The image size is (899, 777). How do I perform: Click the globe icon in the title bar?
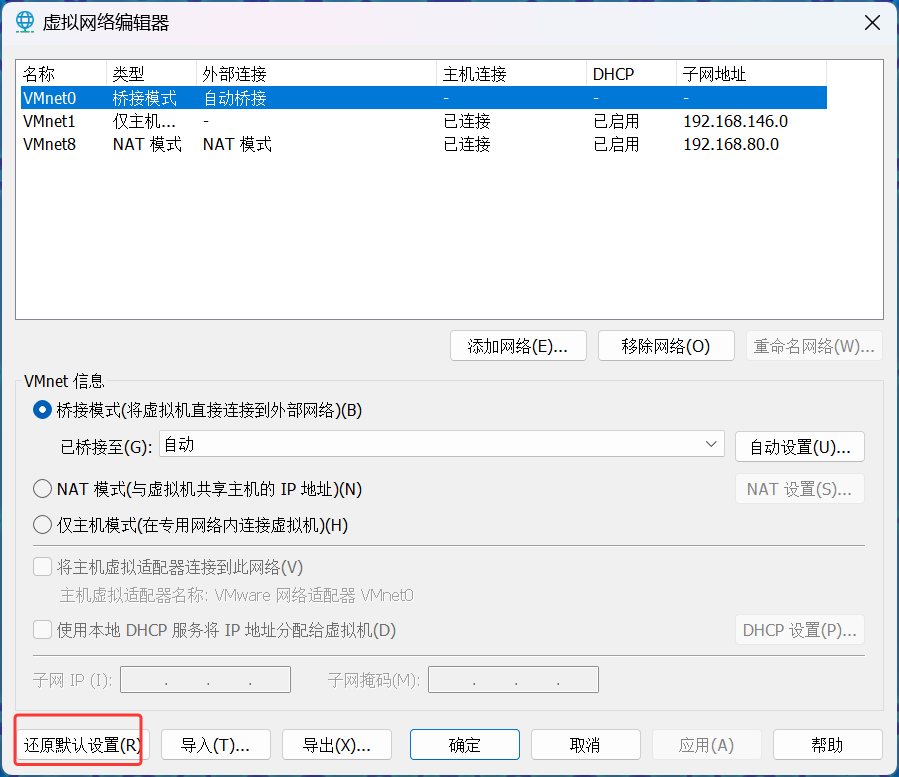pos(25,22)
